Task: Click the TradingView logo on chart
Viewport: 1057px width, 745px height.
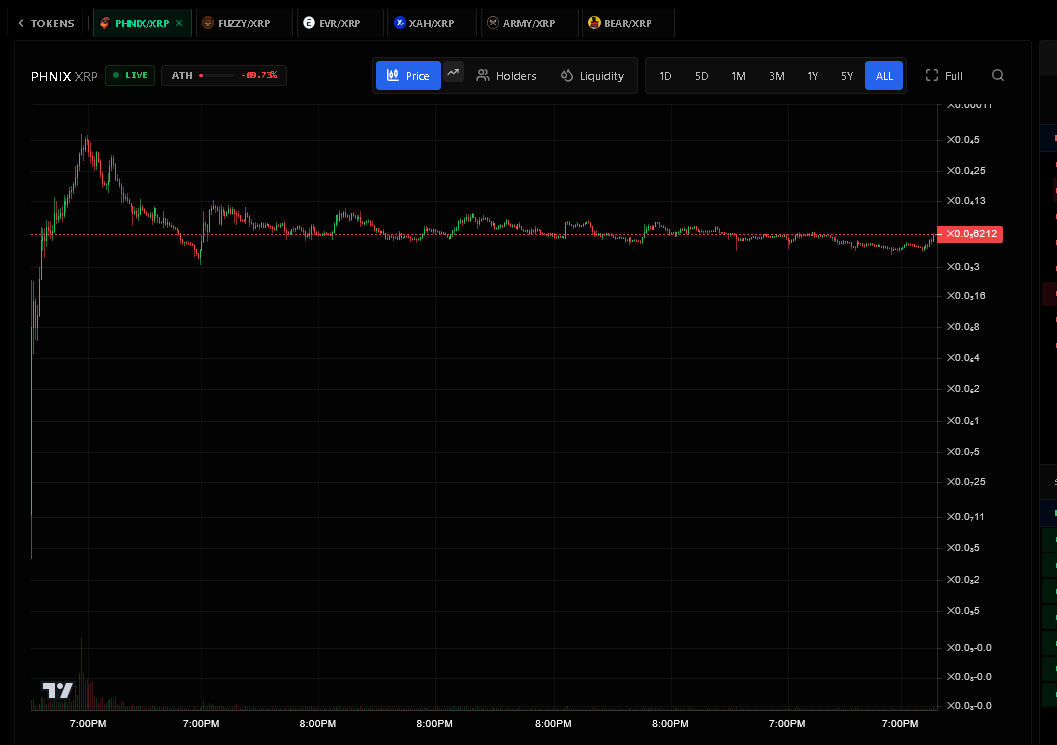Action: (57, 690)
